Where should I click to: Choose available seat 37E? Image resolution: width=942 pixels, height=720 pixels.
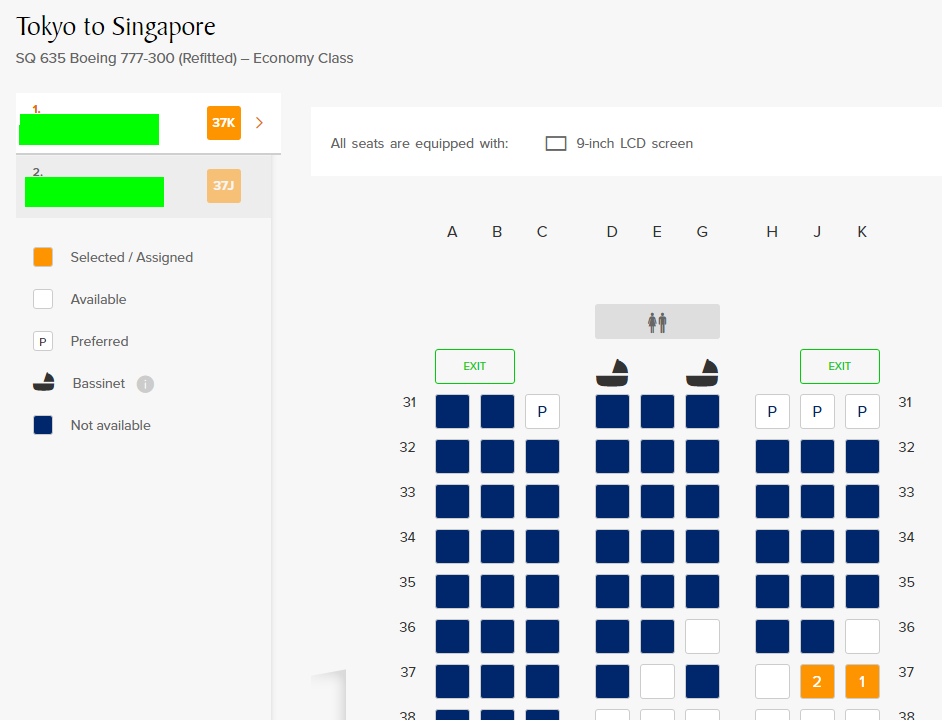point(657,682)
